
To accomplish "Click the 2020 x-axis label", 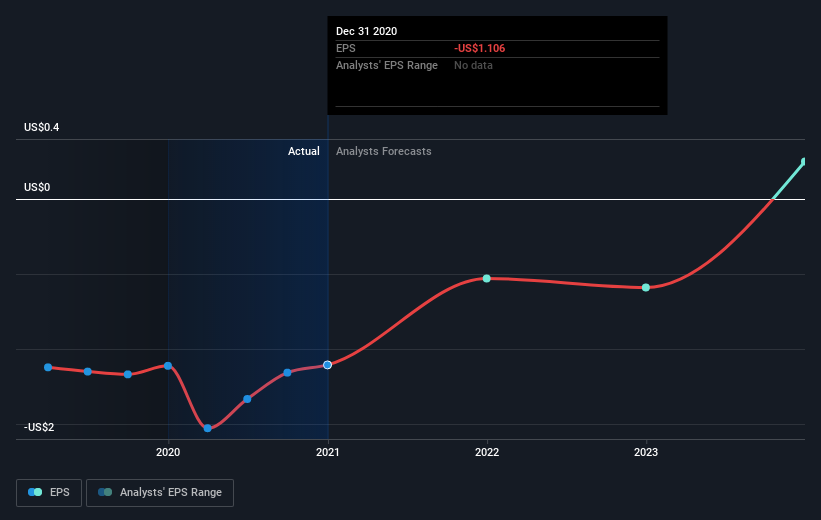I will 168,452.
